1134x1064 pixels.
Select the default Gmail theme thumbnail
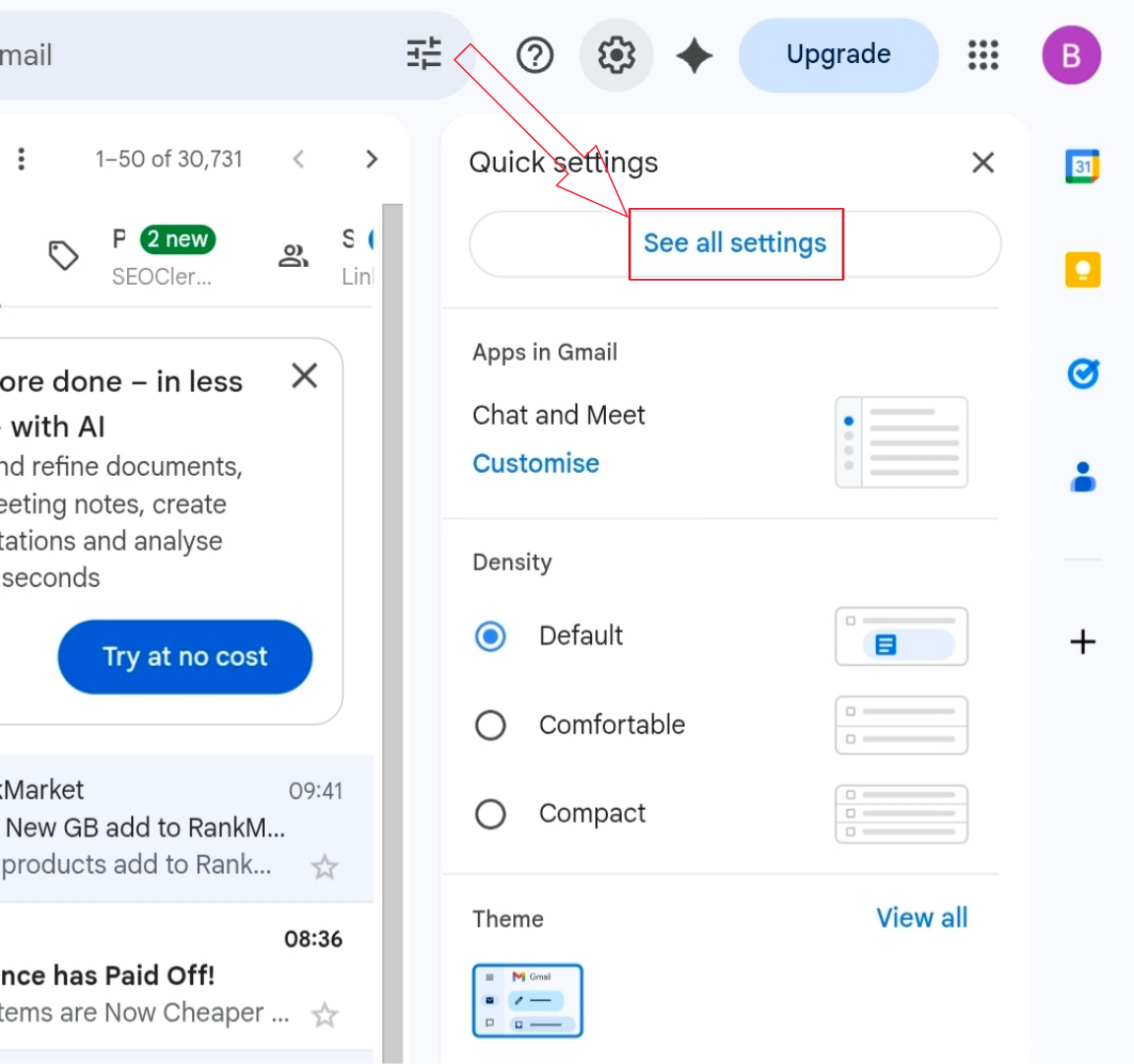(x=527, y=1001)
